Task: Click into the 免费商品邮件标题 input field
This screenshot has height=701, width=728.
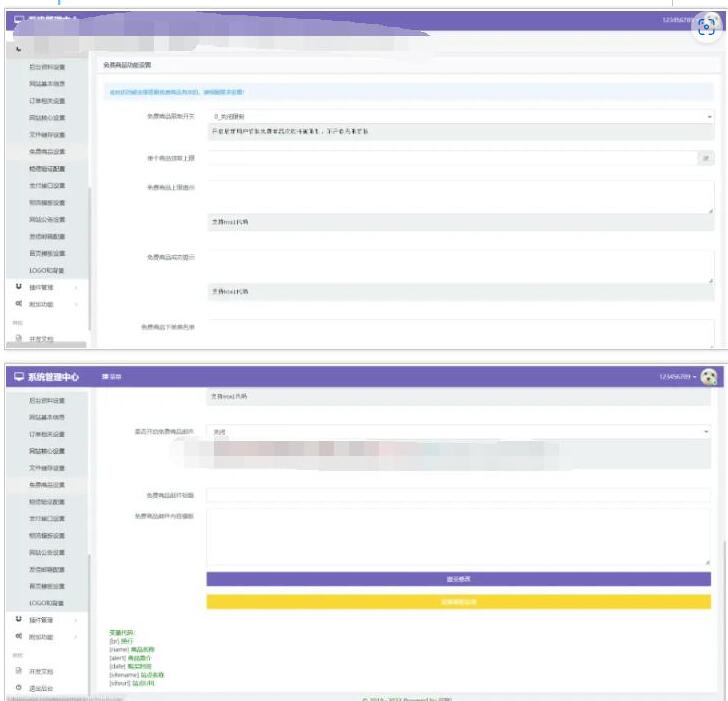Action: click(x=458, y=494)
